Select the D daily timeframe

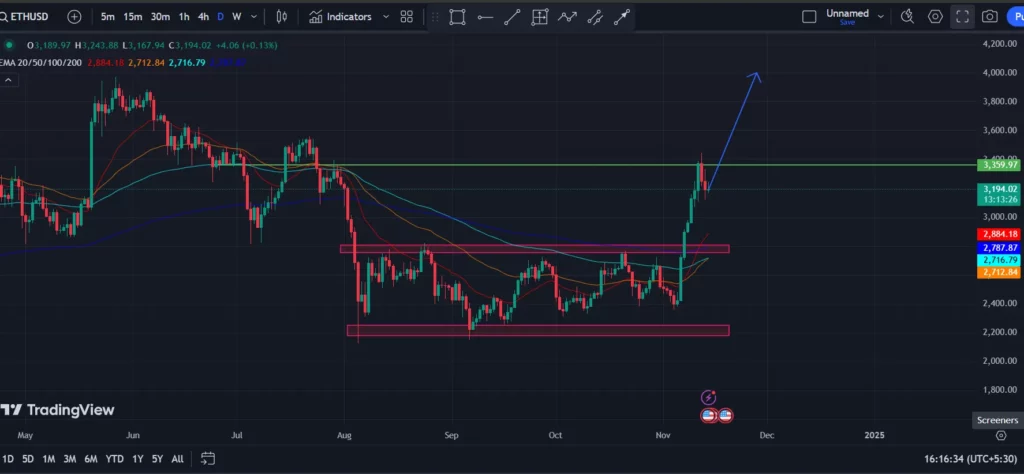pyautogui.click(x=220, y=17)
